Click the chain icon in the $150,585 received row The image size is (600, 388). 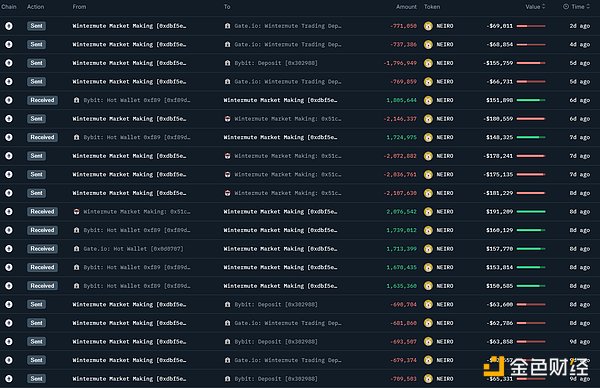click(x=8, y=286)
